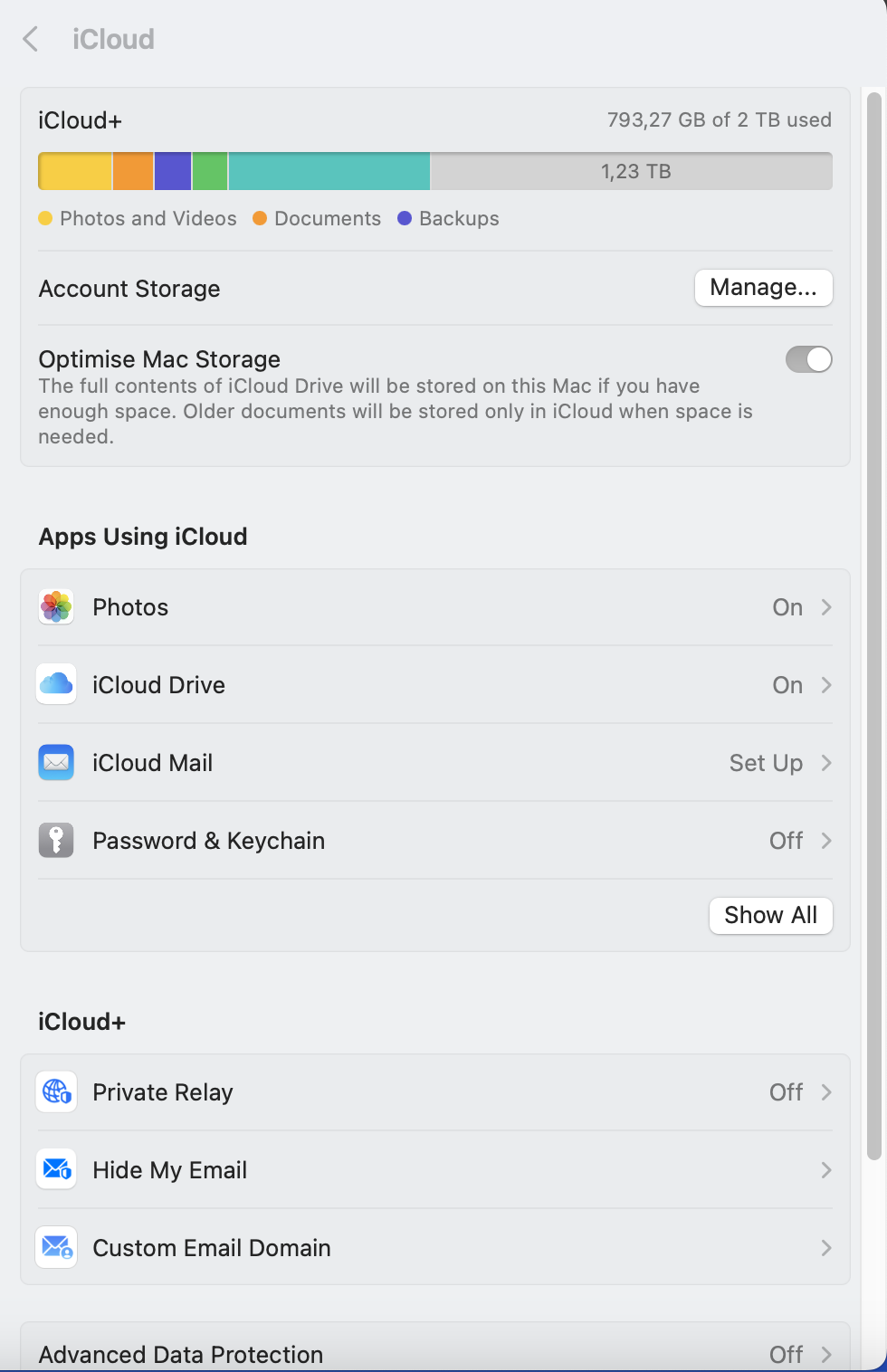Viewport: 887px width, 1372px height.
Task: Click the On status for iCloud Drive
Action: point(787,685)
